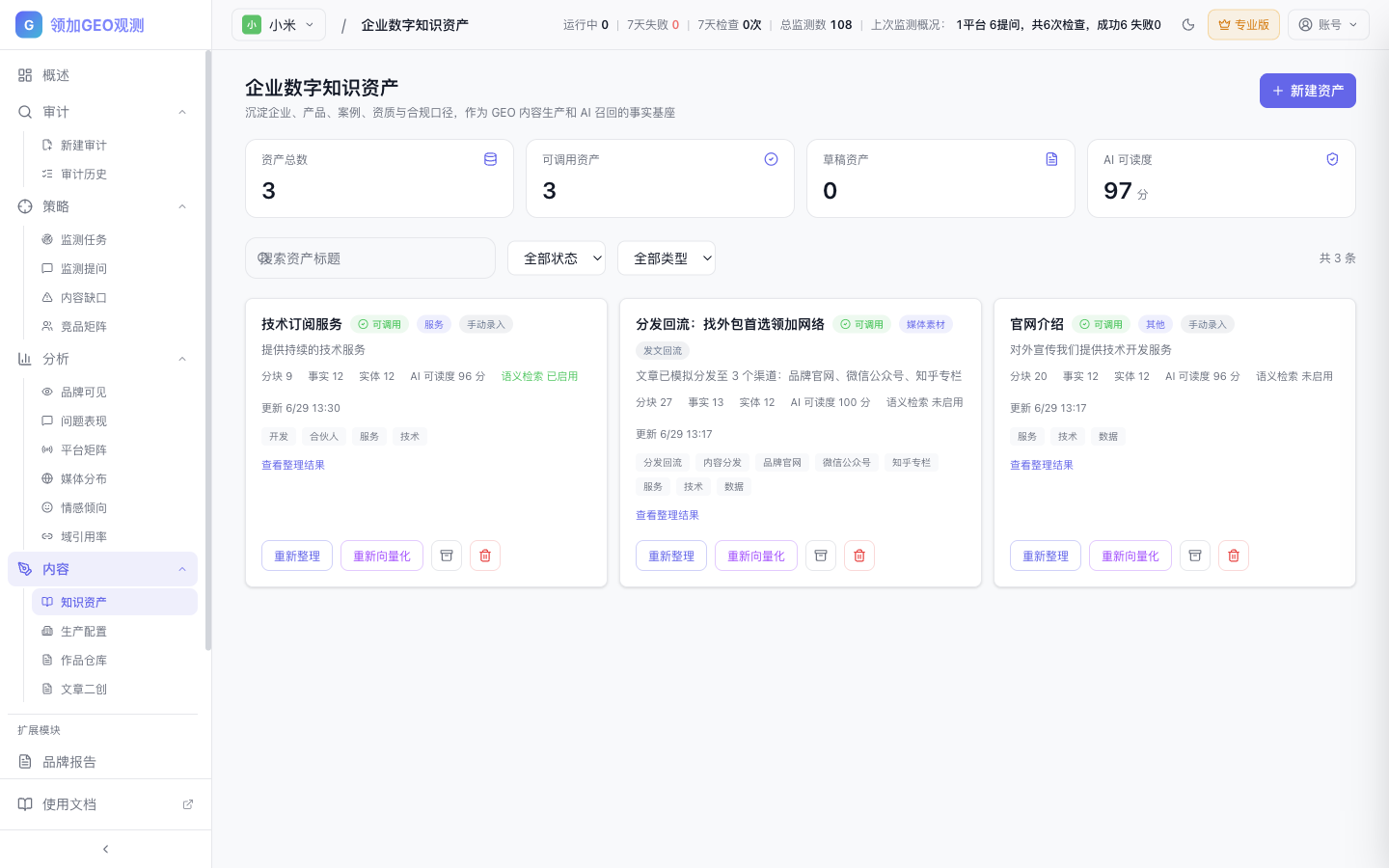
Task: Click the 草稿资产 document icon
Action: pos(1051,159)
